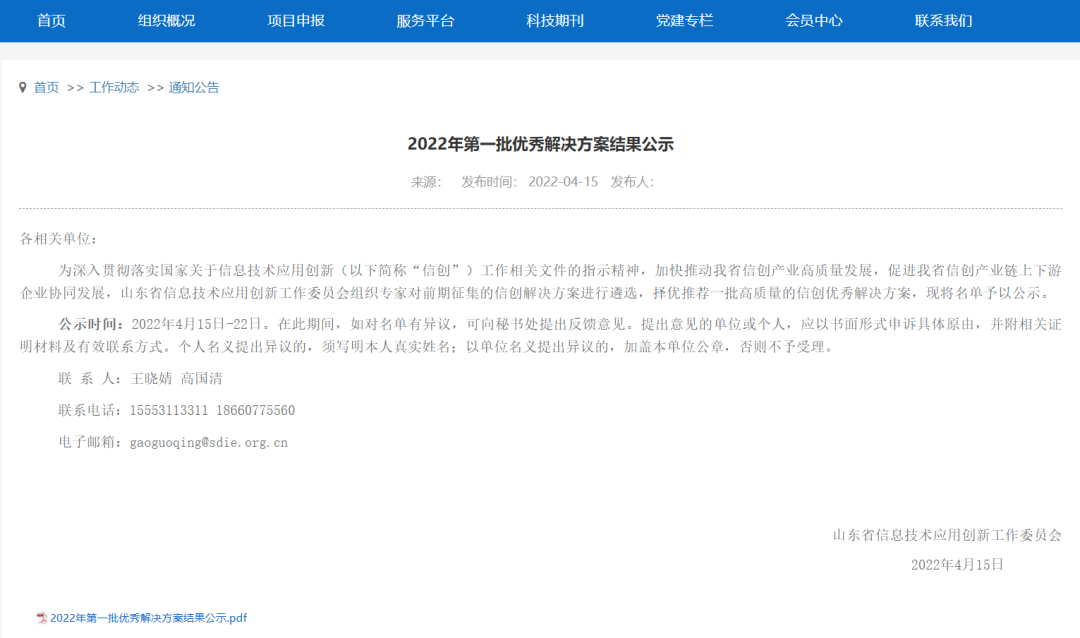
Task: Open 首页 in the top navigation bar
Action: (50, 20)
